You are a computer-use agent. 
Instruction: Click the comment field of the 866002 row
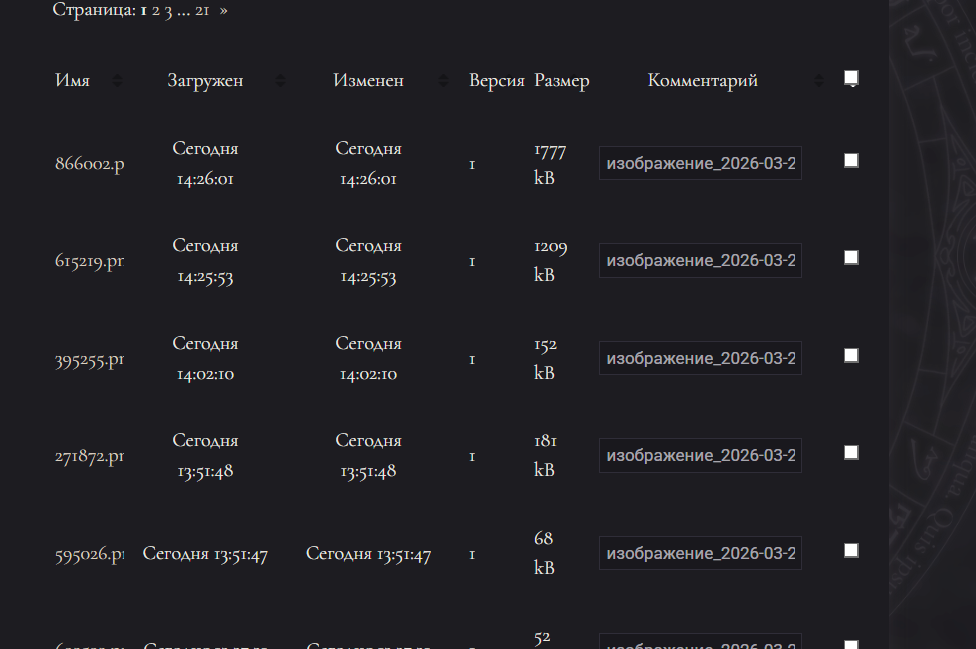click(x=700, y=163)
